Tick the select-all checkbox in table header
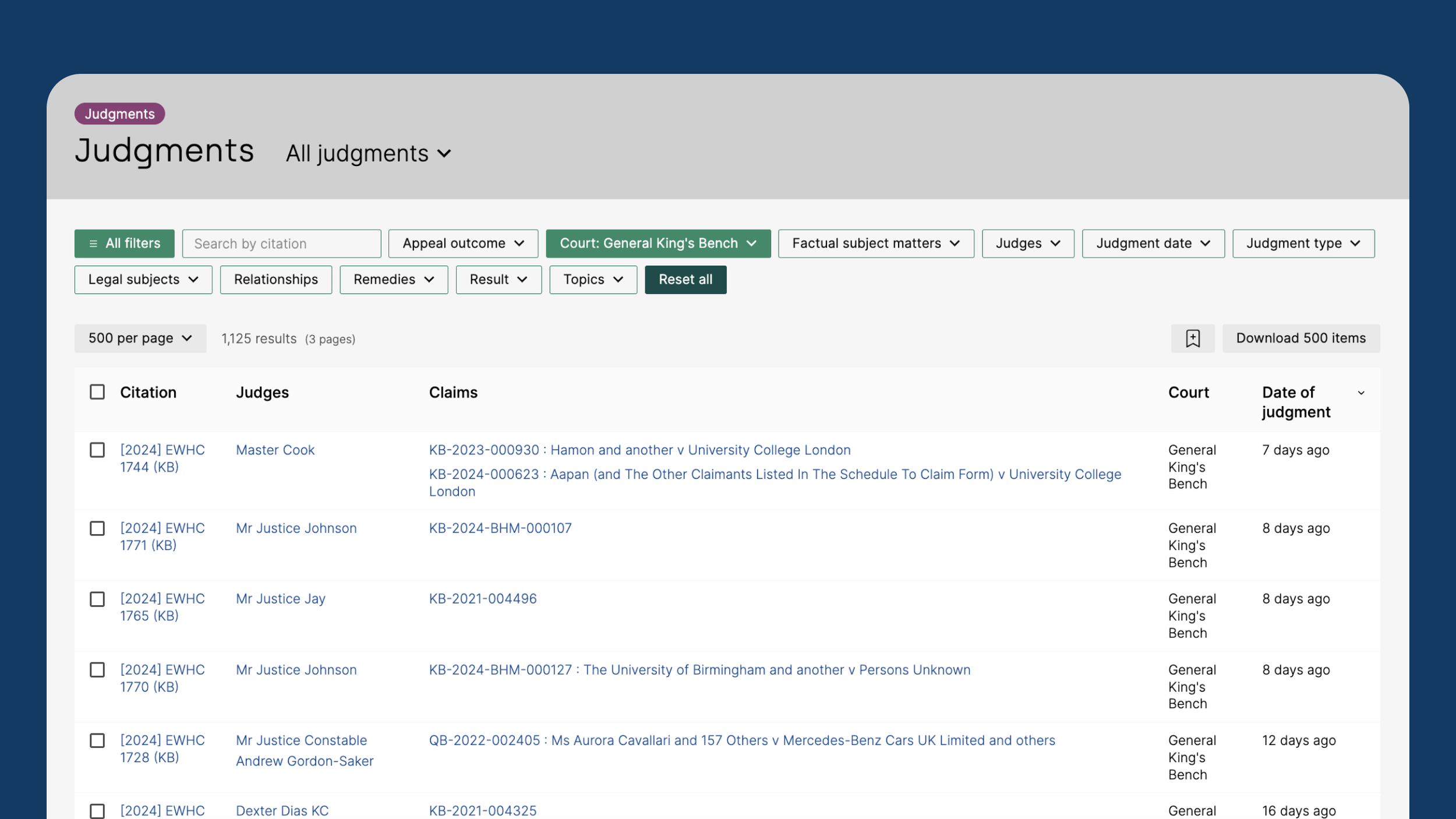The width and height of the screenshot is (1456, 819). (x=97, y=392)
